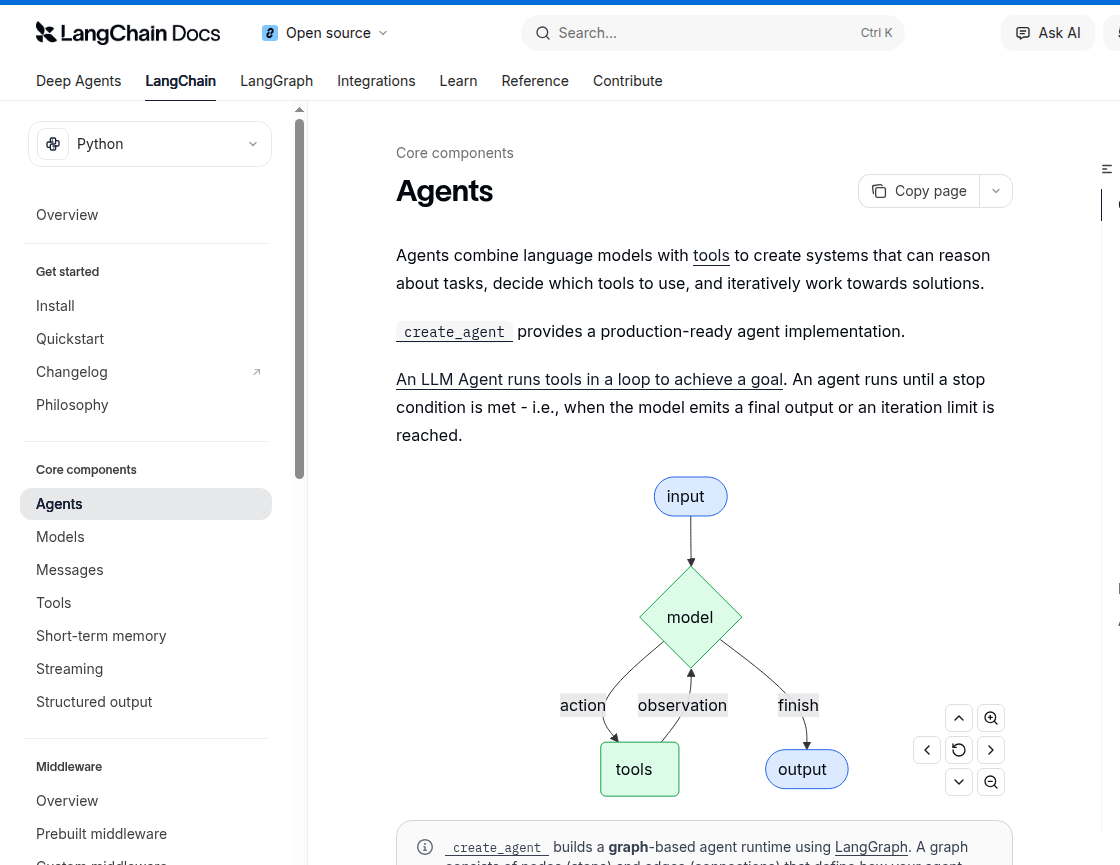Open the Integrations tab
Viewport: 1120px width, 865px height.
[376, 81]
